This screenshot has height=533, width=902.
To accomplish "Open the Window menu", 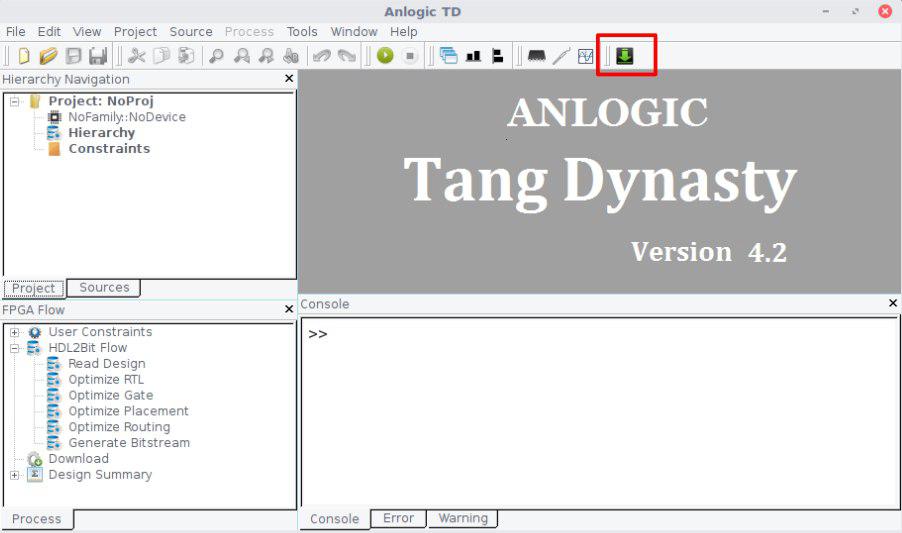I will 354,32.
